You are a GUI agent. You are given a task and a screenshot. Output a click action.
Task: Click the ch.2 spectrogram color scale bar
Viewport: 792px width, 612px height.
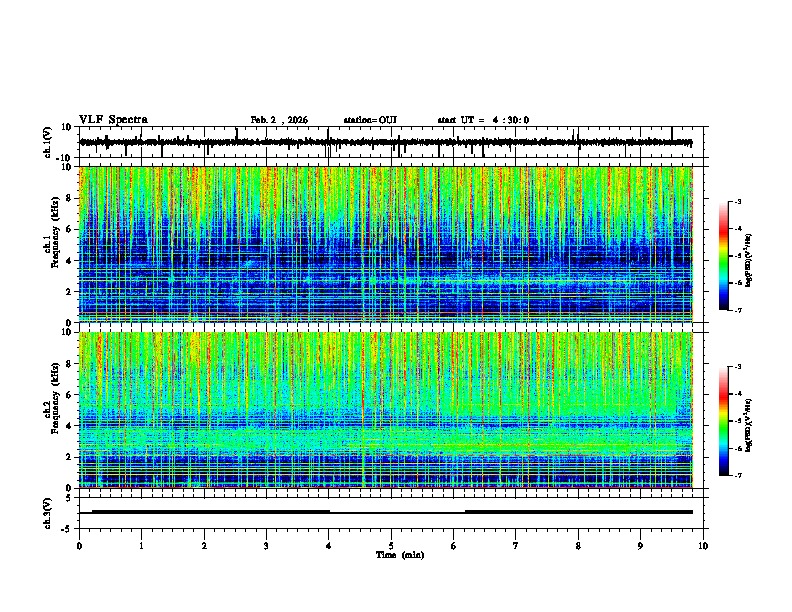724,421
